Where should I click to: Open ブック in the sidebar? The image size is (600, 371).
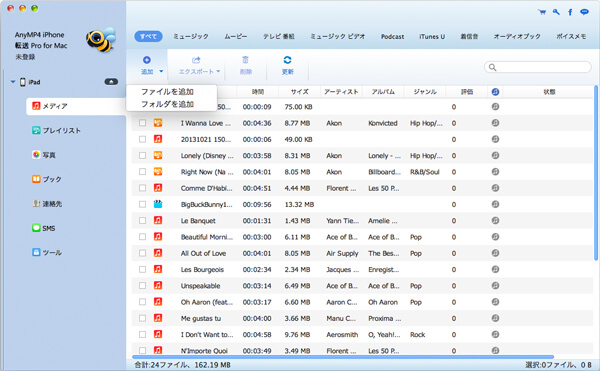(47, 179)
